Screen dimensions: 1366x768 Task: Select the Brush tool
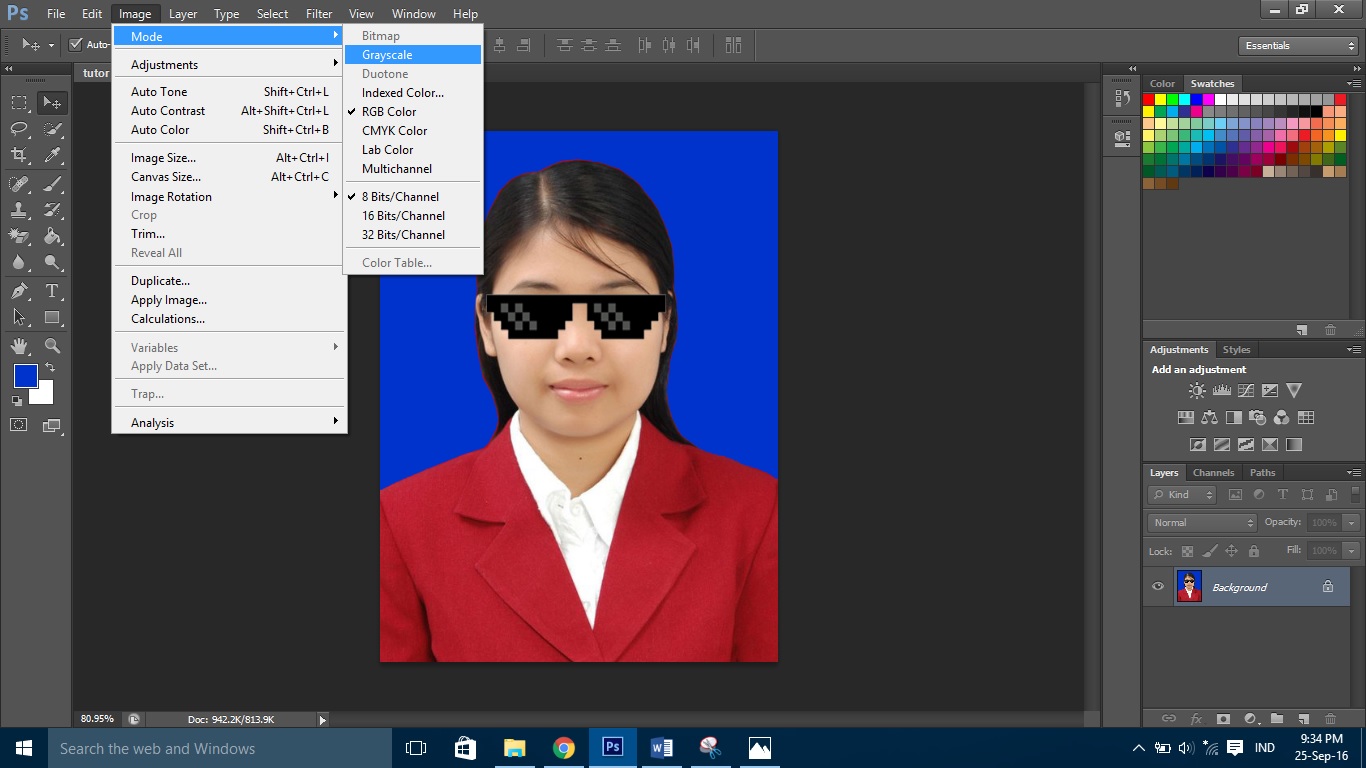pyautogui.click(x=52, y=183)
